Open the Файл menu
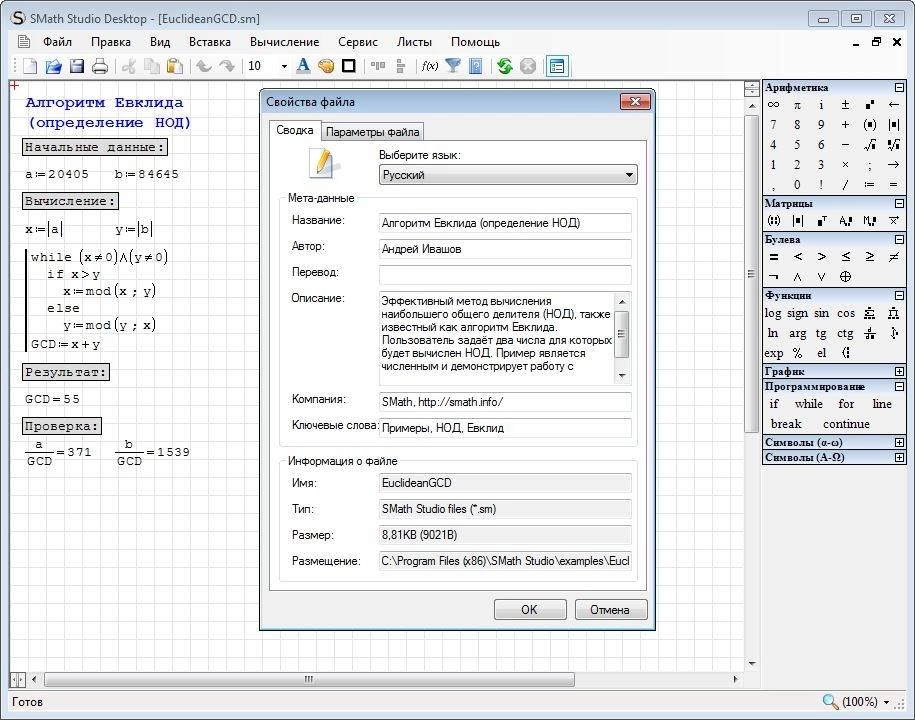 [x=57, y=42]
